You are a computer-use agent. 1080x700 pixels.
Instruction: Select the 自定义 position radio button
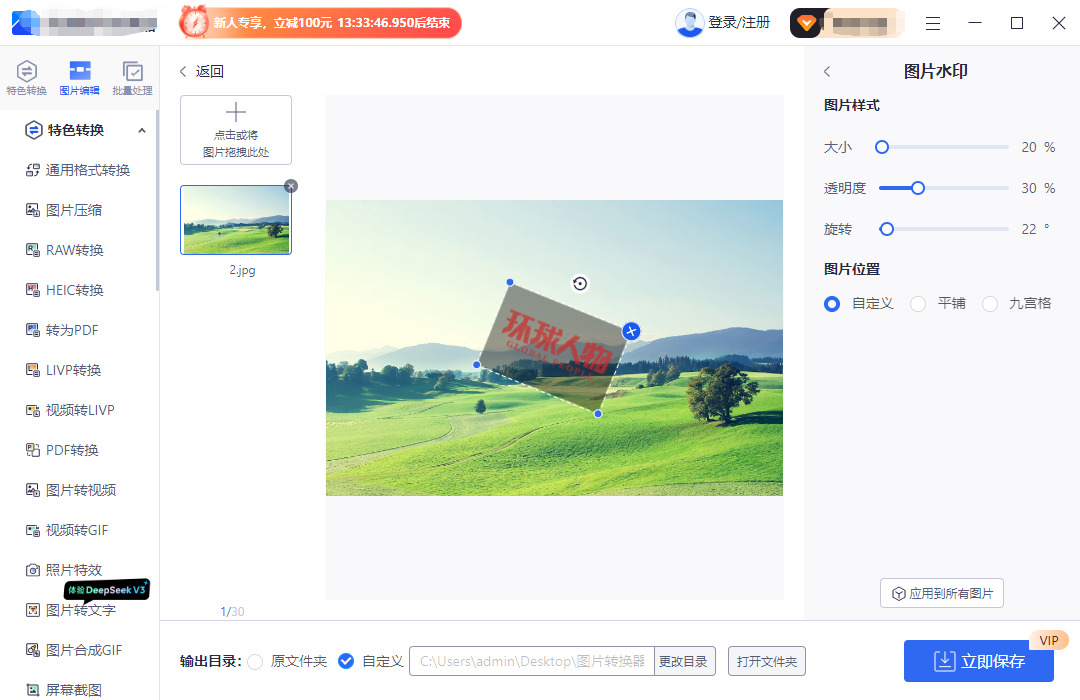click(x=832, y=304)
